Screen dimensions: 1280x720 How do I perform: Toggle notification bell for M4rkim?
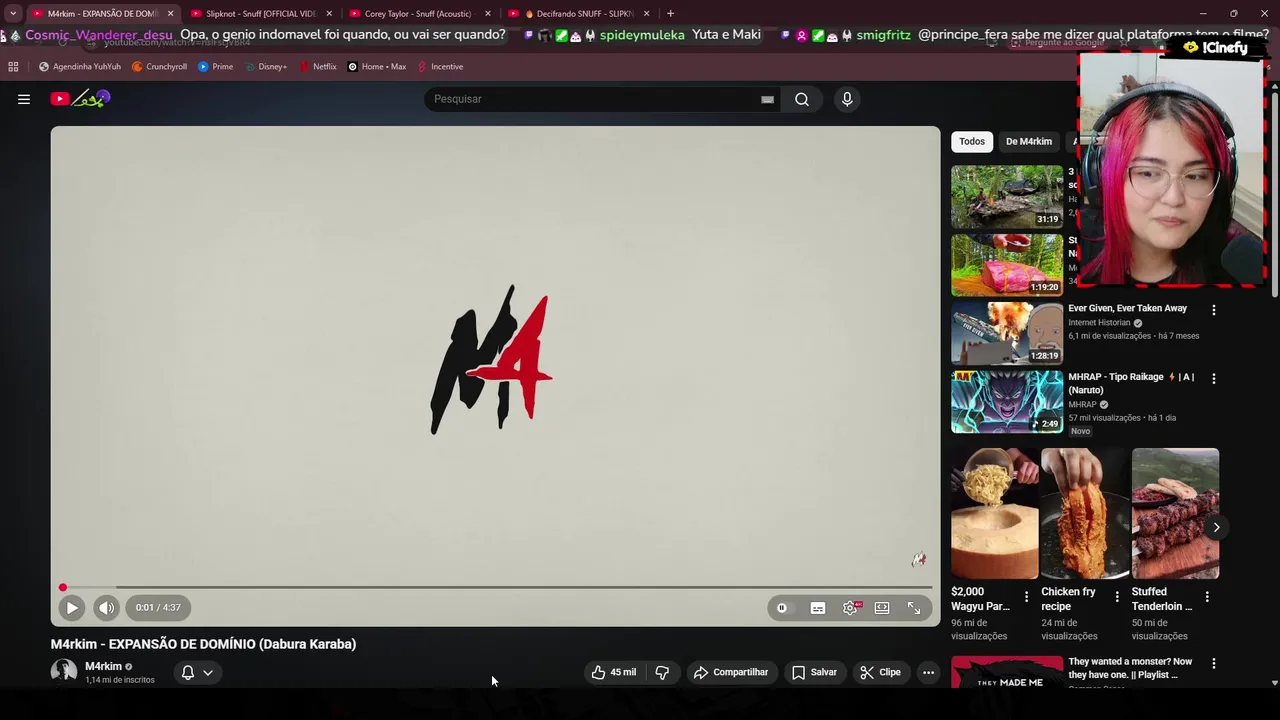(187, 672)
